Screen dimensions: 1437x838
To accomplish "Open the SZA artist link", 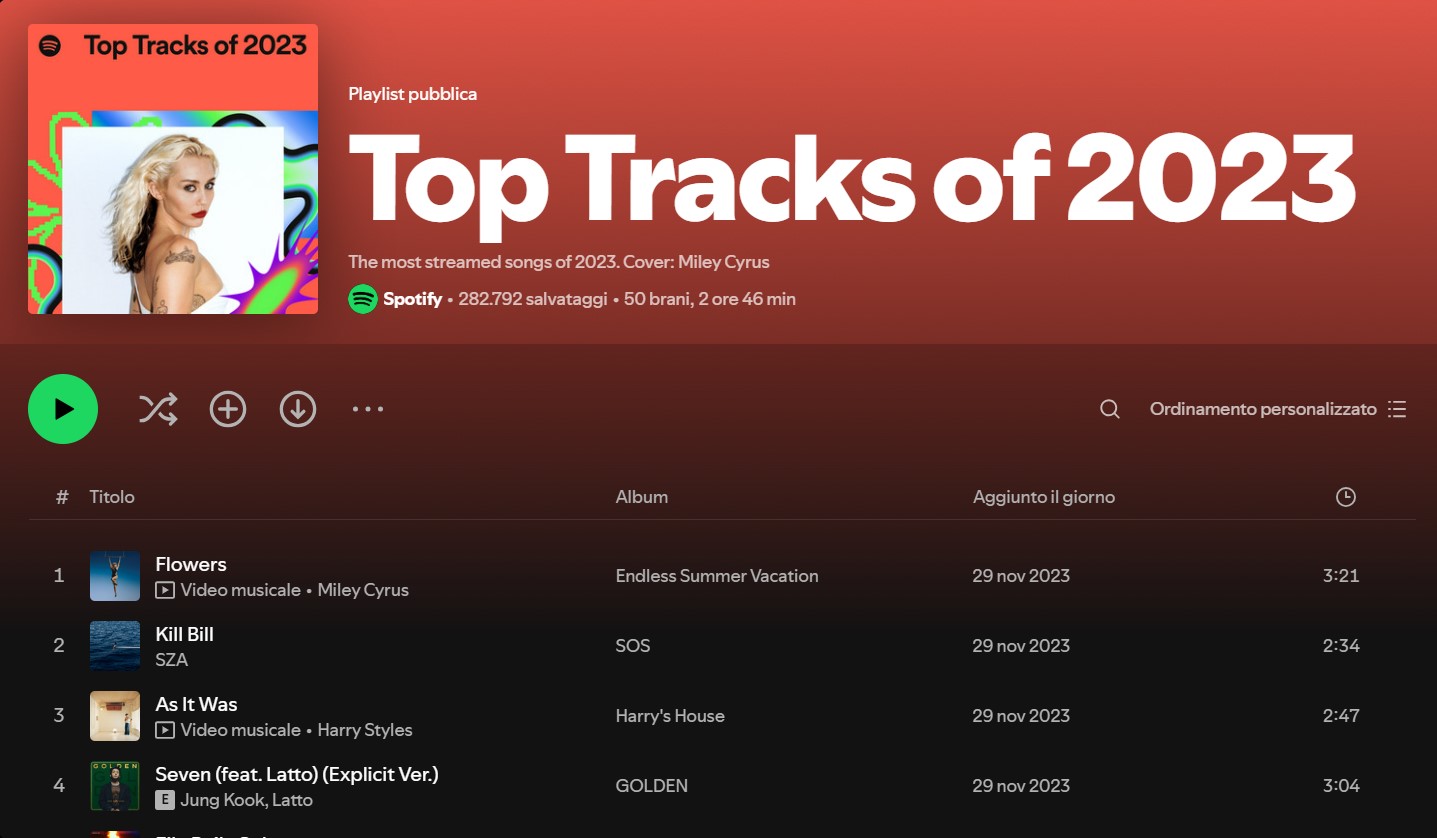I will click(x=172, y=660).
